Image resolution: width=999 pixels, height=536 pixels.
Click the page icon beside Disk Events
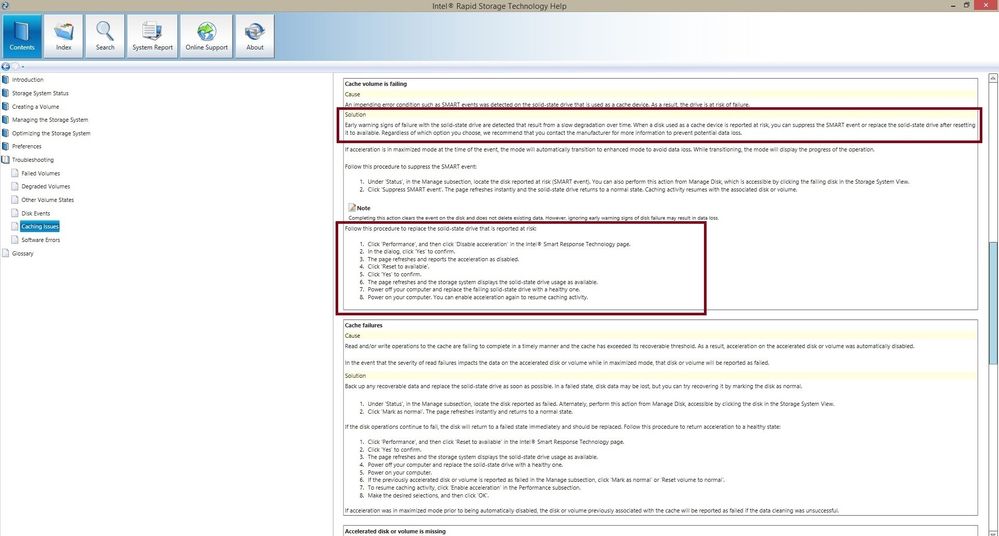(x=15, y=214)
